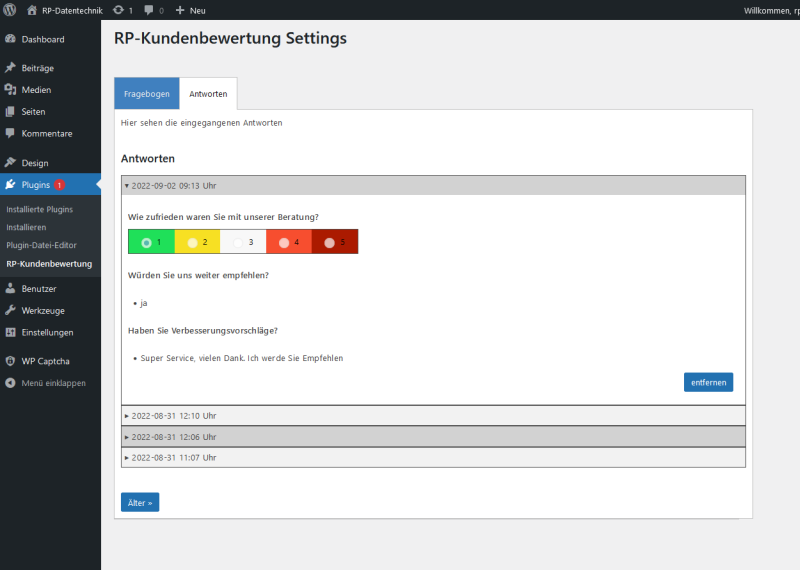Expand the 2022-08-31 12:06 Uhr entry

point(433,437)
